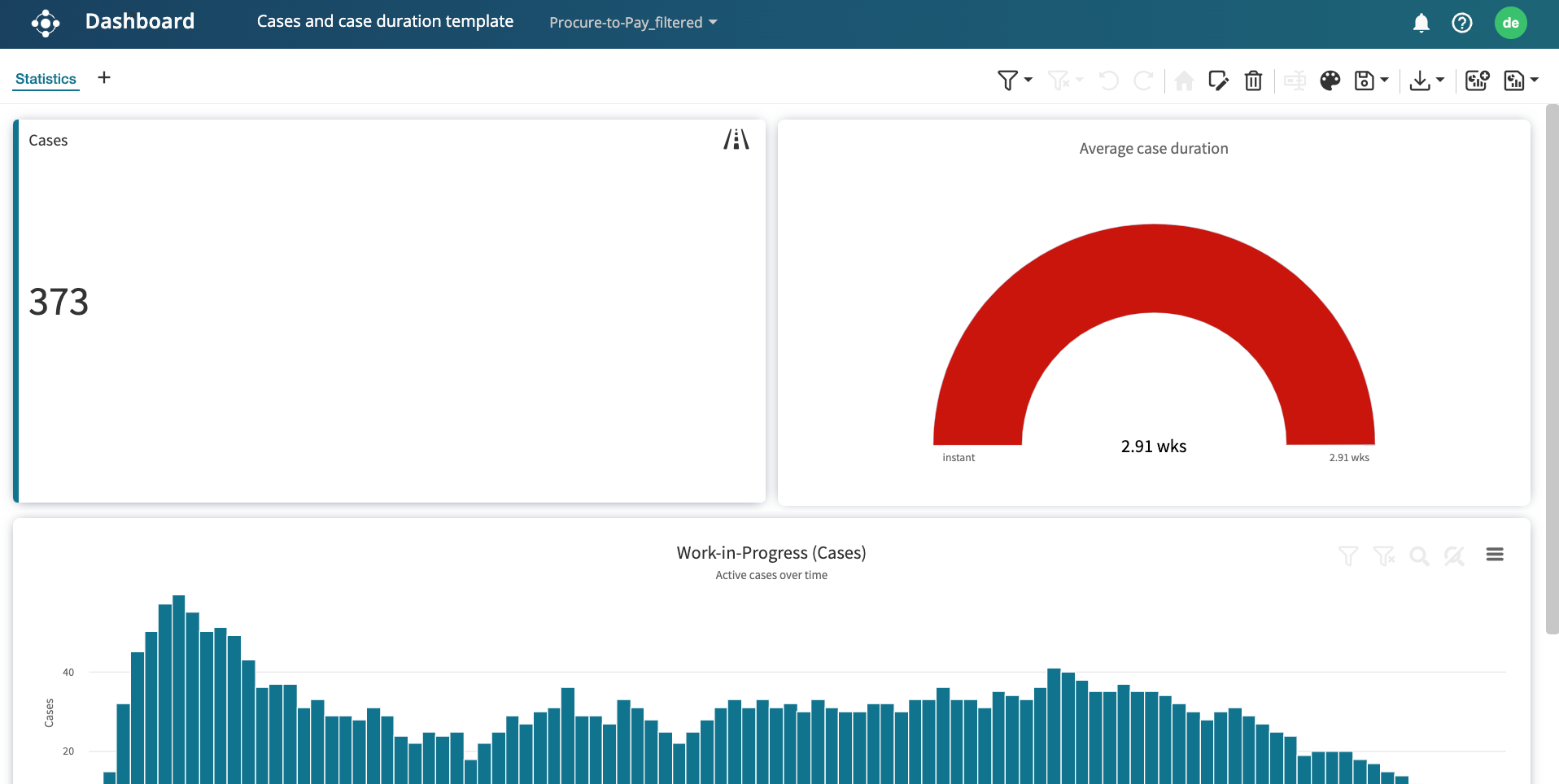This screenshot has height=784, width=1559.
Task: Expand the download options dropdown arrow
Action: [x=1440, y=80]
